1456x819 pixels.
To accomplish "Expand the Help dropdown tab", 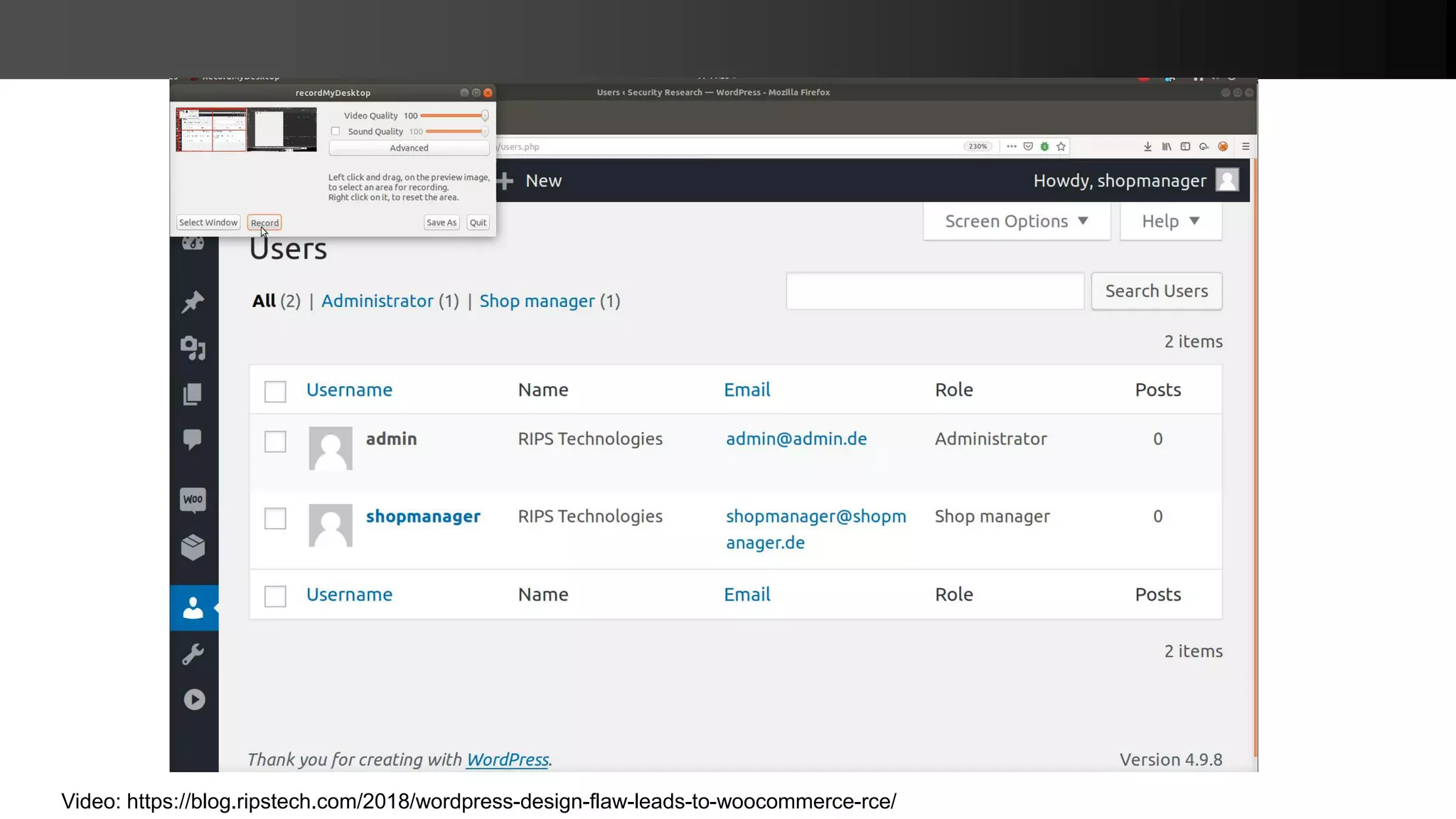I will [x=1171, y=221].
